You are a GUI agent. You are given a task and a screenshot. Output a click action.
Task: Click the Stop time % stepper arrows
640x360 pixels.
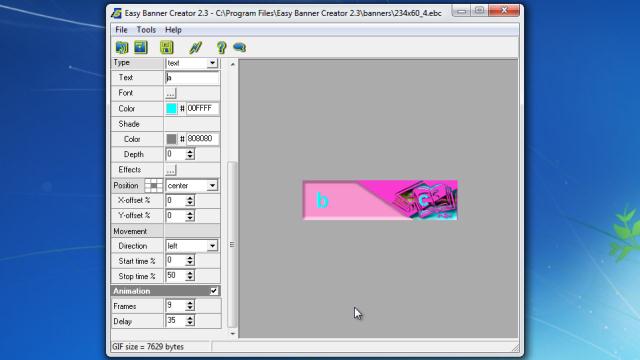coord(190,276)
